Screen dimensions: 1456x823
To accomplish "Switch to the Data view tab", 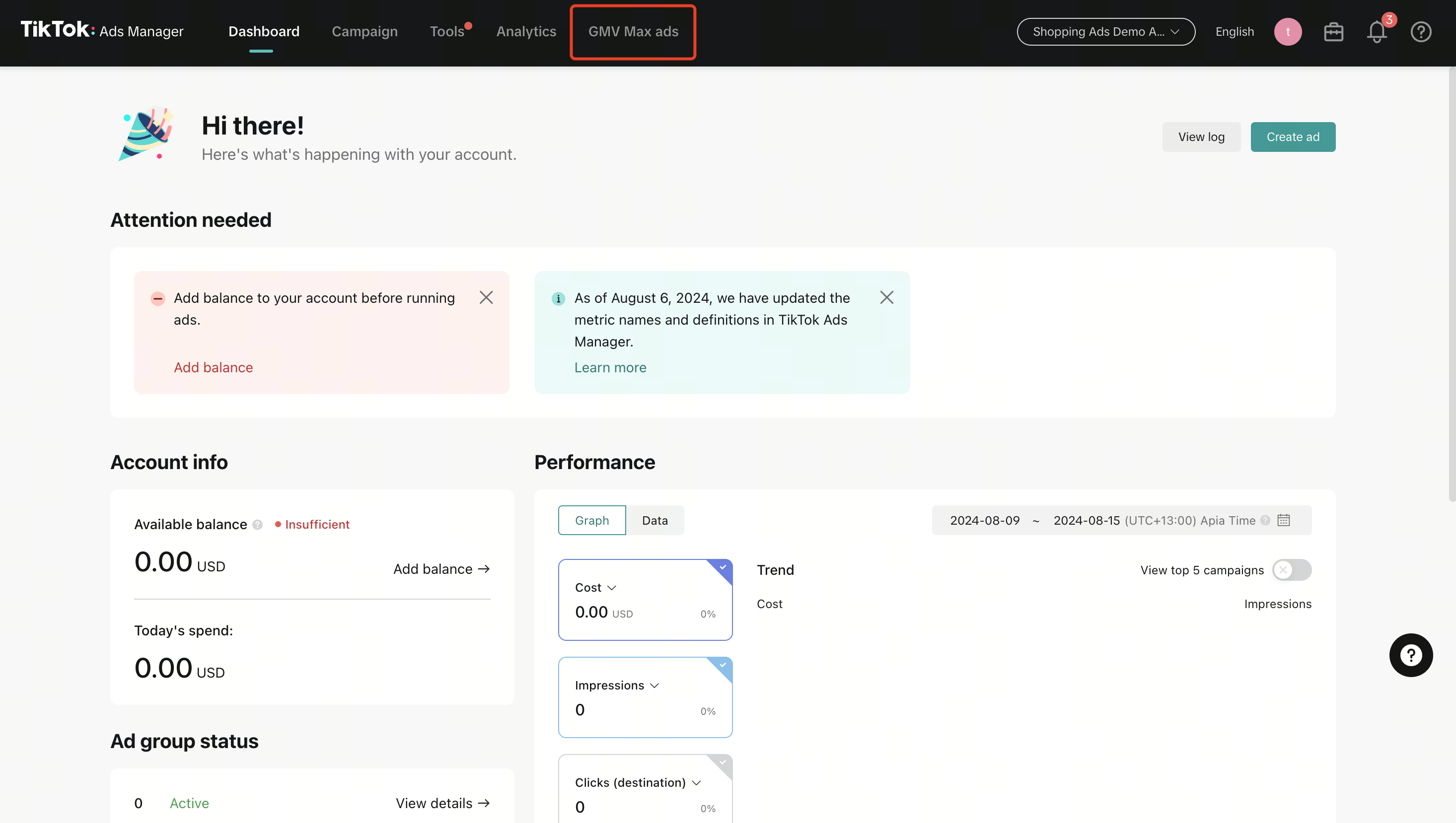I will pos(654,520).
